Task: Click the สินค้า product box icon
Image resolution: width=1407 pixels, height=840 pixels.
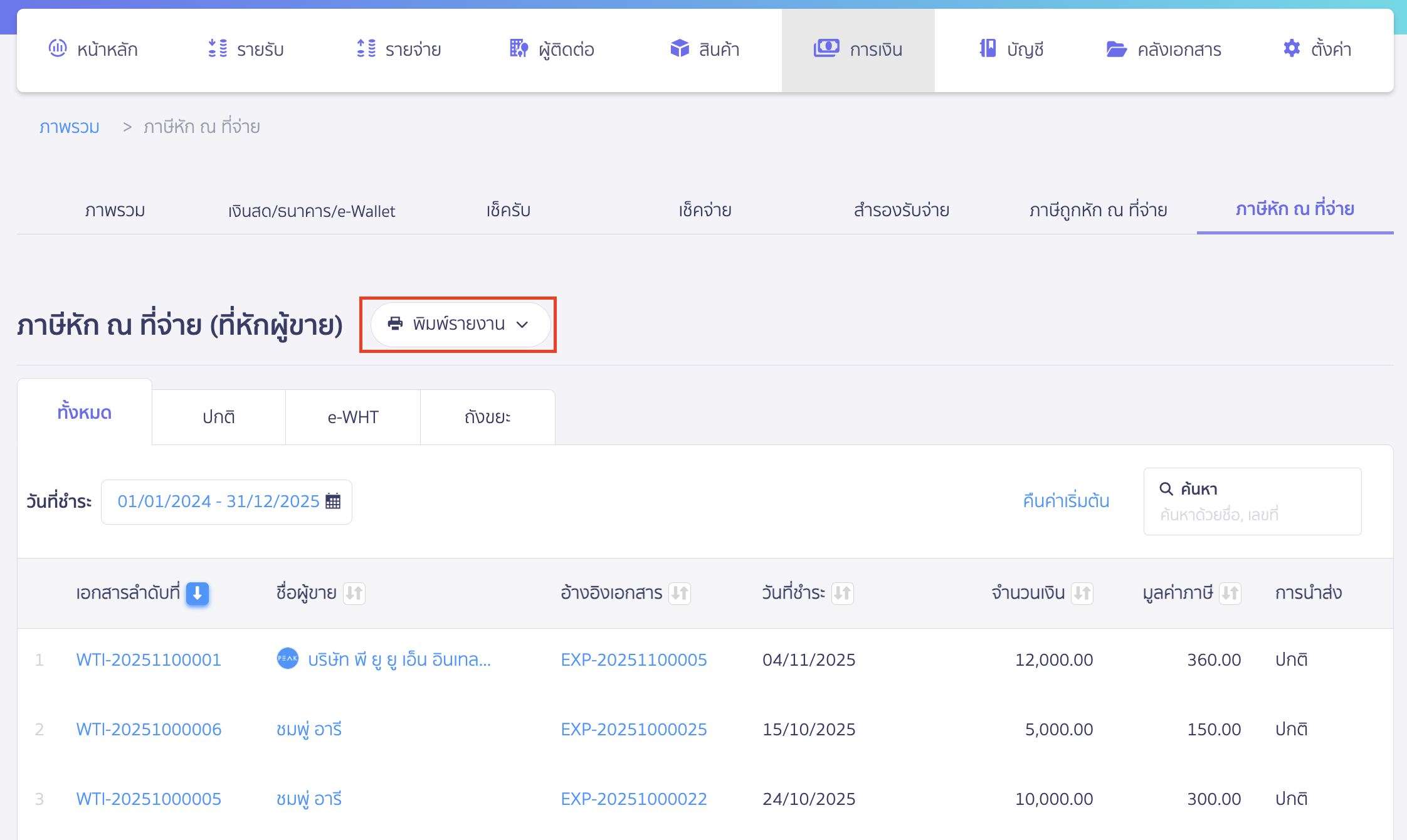Action: tap(680, 48)
